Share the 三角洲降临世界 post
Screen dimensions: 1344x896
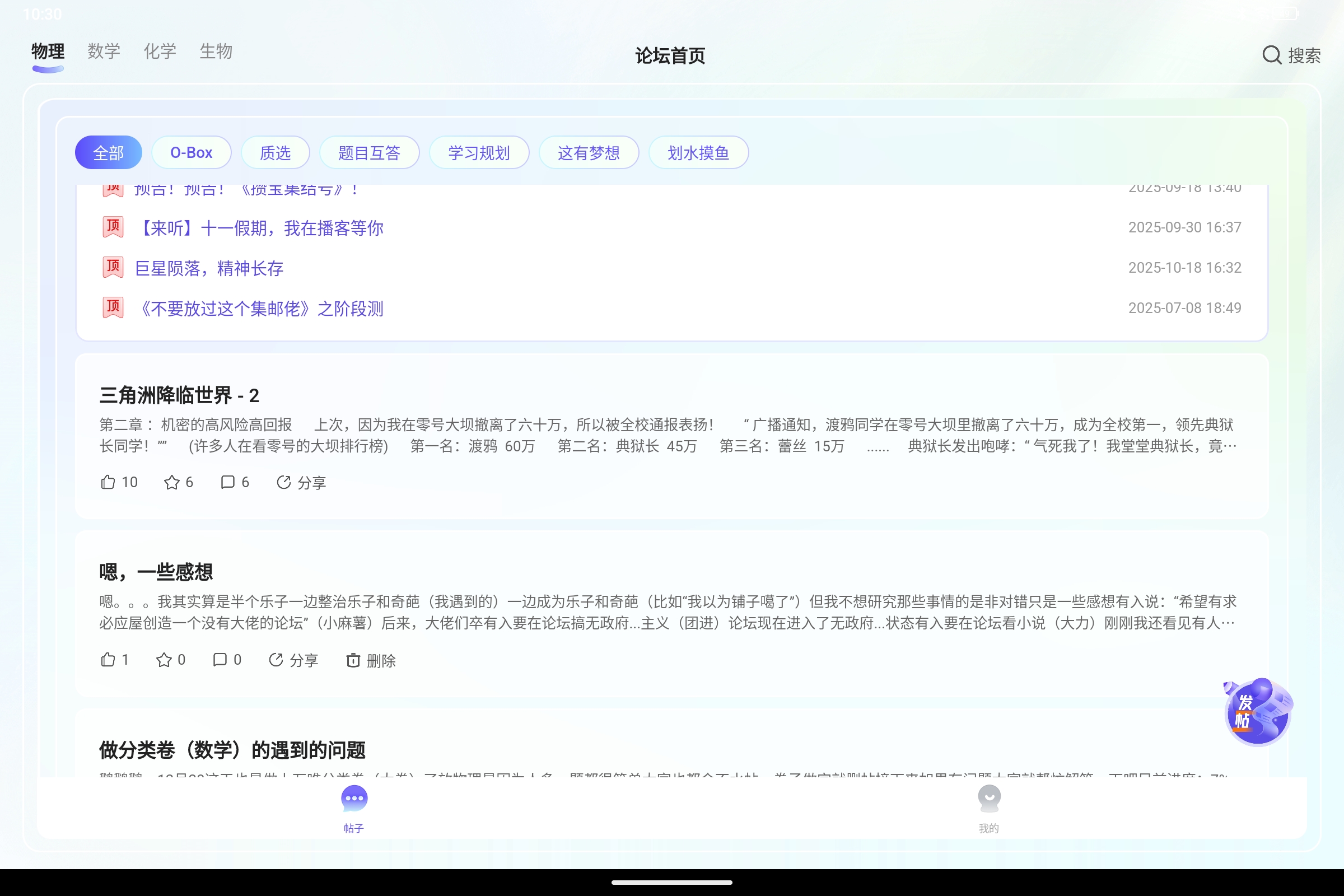click(301, 482)
